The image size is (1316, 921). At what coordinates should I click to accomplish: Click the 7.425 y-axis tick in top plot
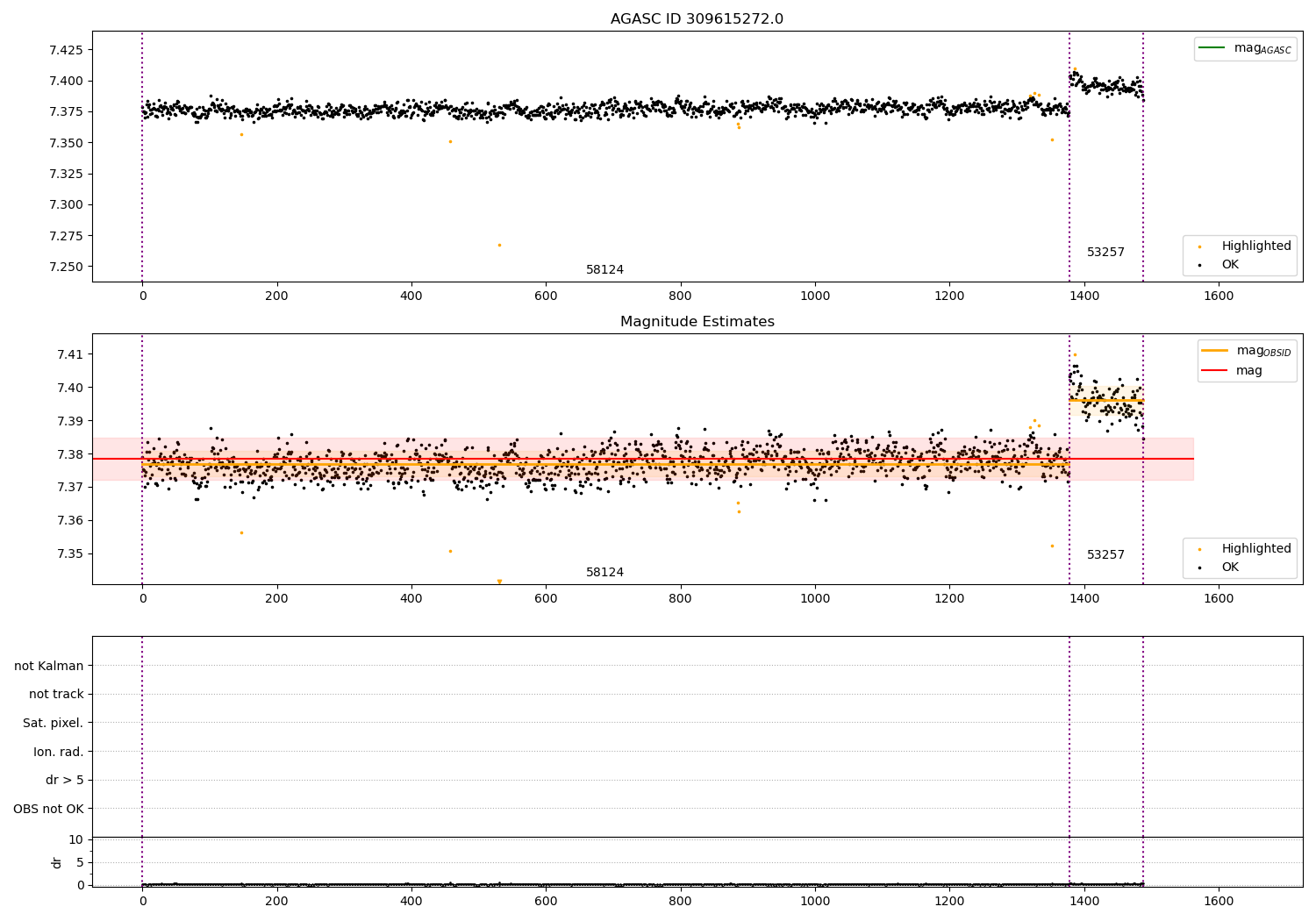coord(66,50)
